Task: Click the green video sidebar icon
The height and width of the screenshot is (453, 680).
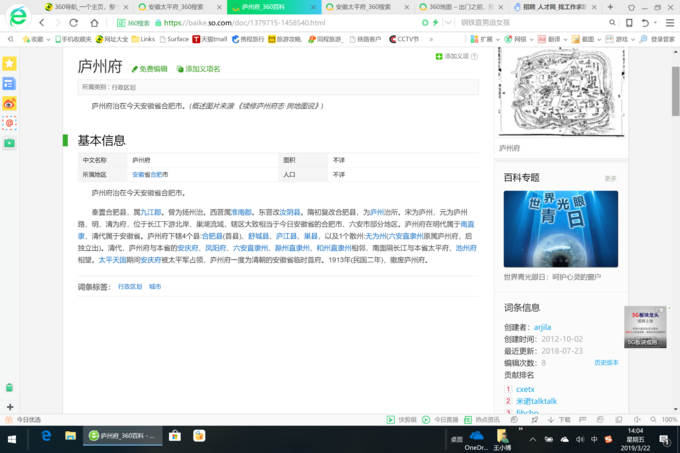Action: 9,143
